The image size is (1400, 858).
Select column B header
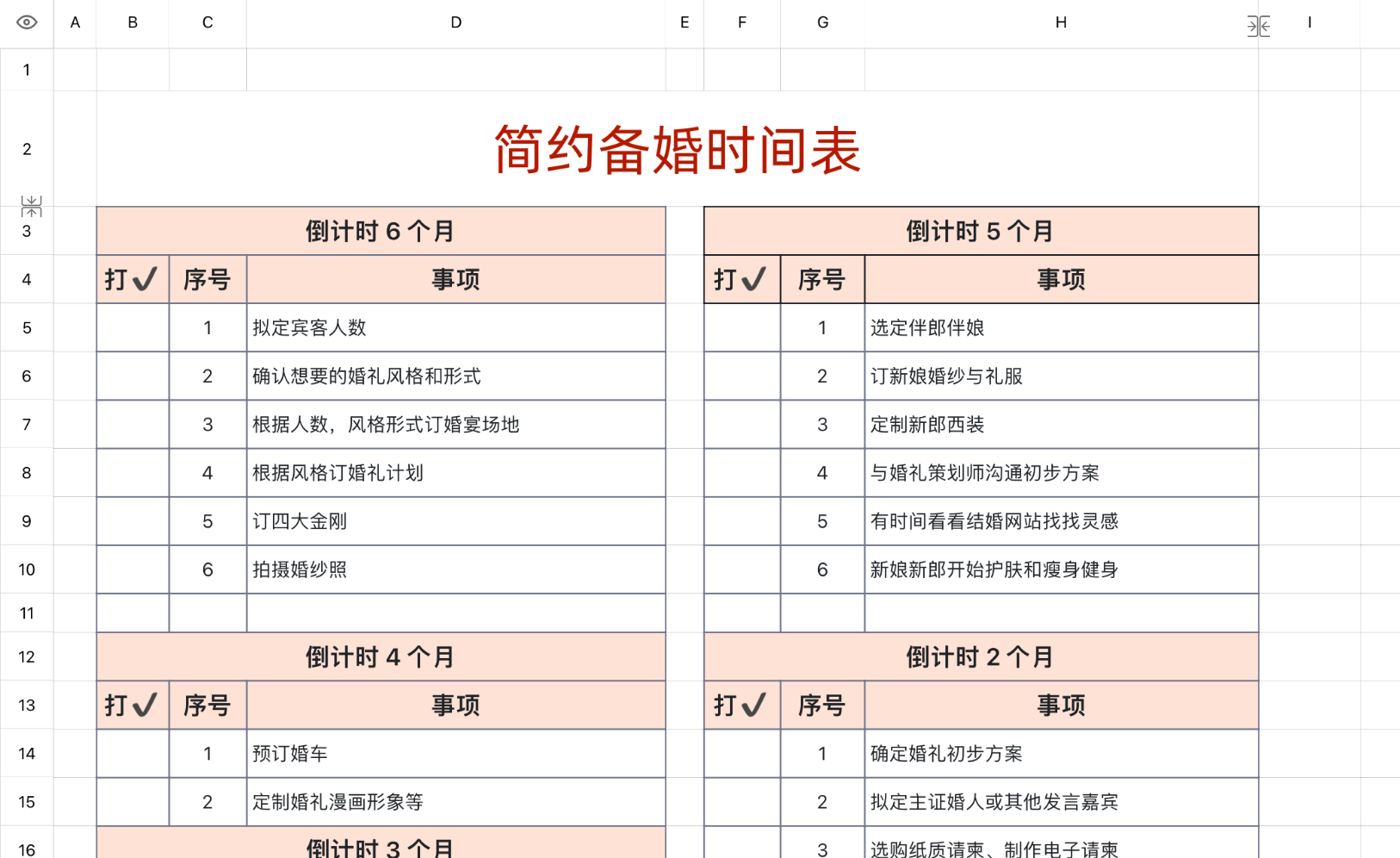point(133,23)
